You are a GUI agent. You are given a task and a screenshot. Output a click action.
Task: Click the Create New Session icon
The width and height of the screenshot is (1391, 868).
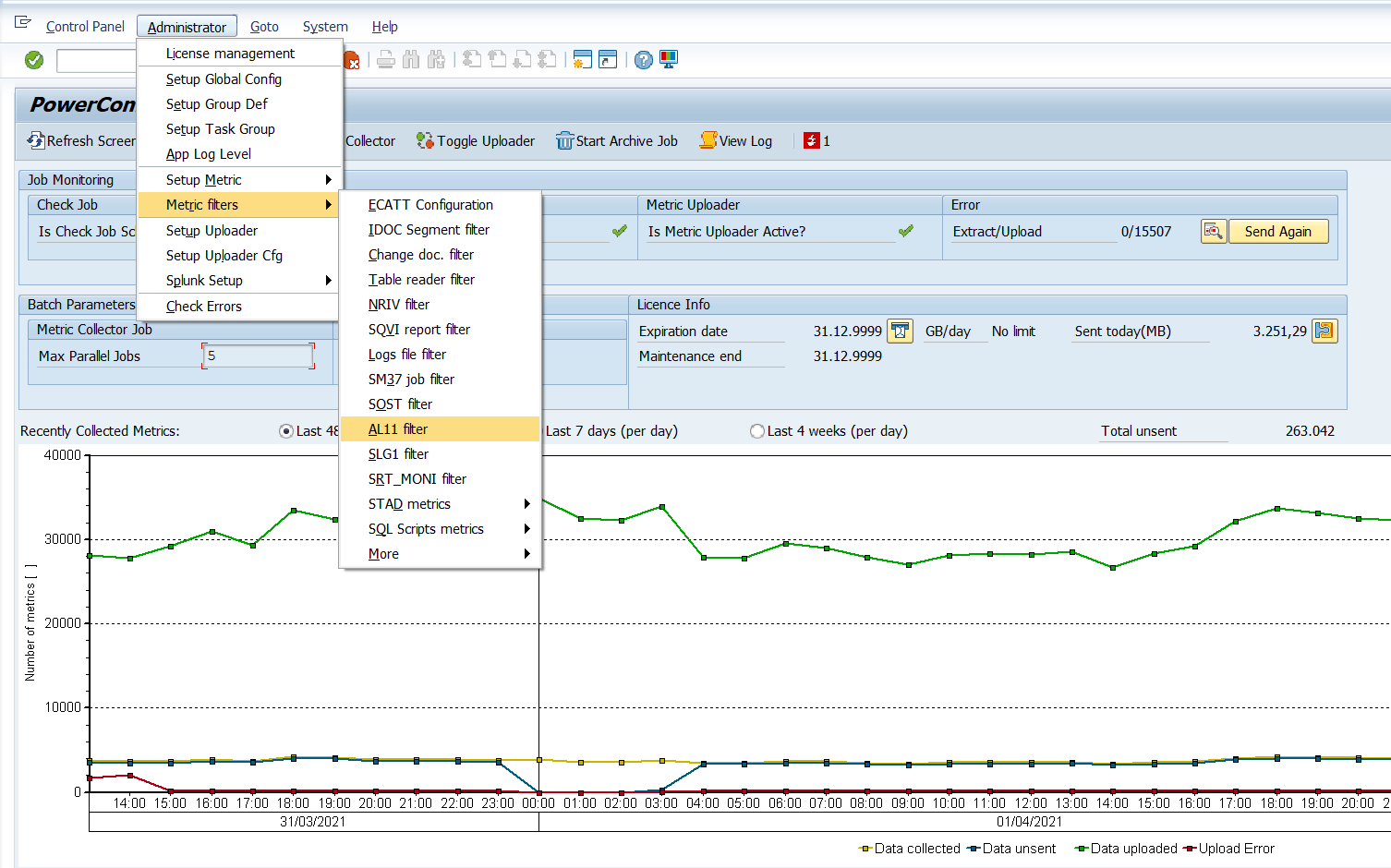[x=582, y=60]
